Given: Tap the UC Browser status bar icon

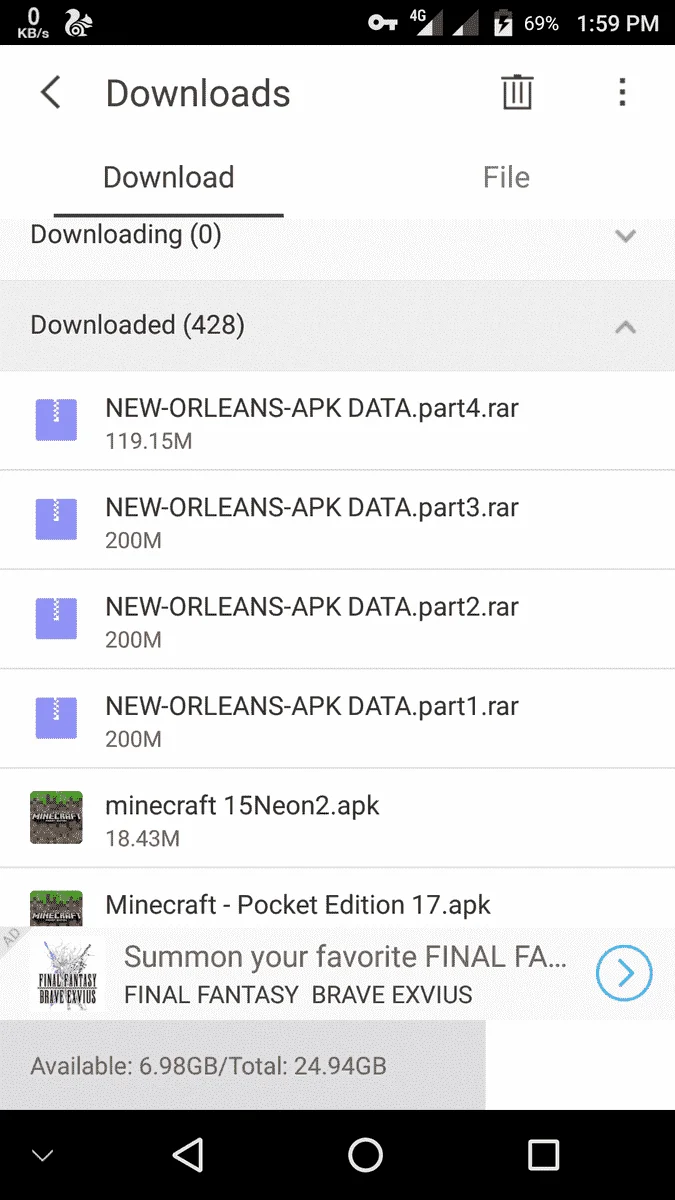Looking at the screenshot, I should click(x=78, y=24).
